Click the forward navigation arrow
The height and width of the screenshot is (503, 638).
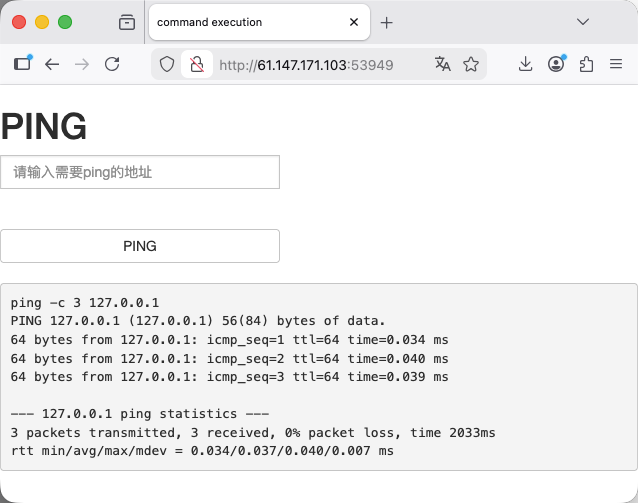(x=82, y=64)
